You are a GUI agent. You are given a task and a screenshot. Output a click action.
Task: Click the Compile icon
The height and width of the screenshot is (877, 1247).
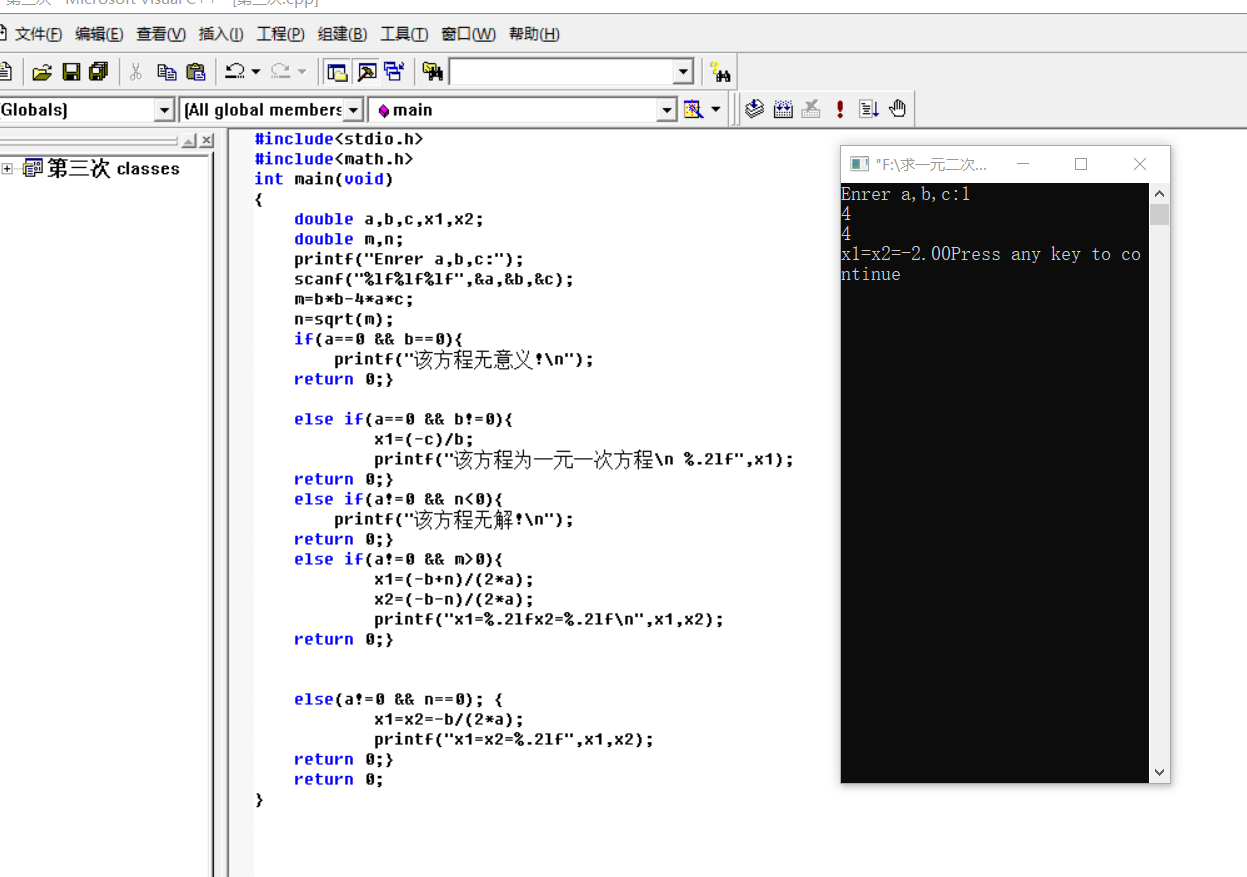coord(755,109)
